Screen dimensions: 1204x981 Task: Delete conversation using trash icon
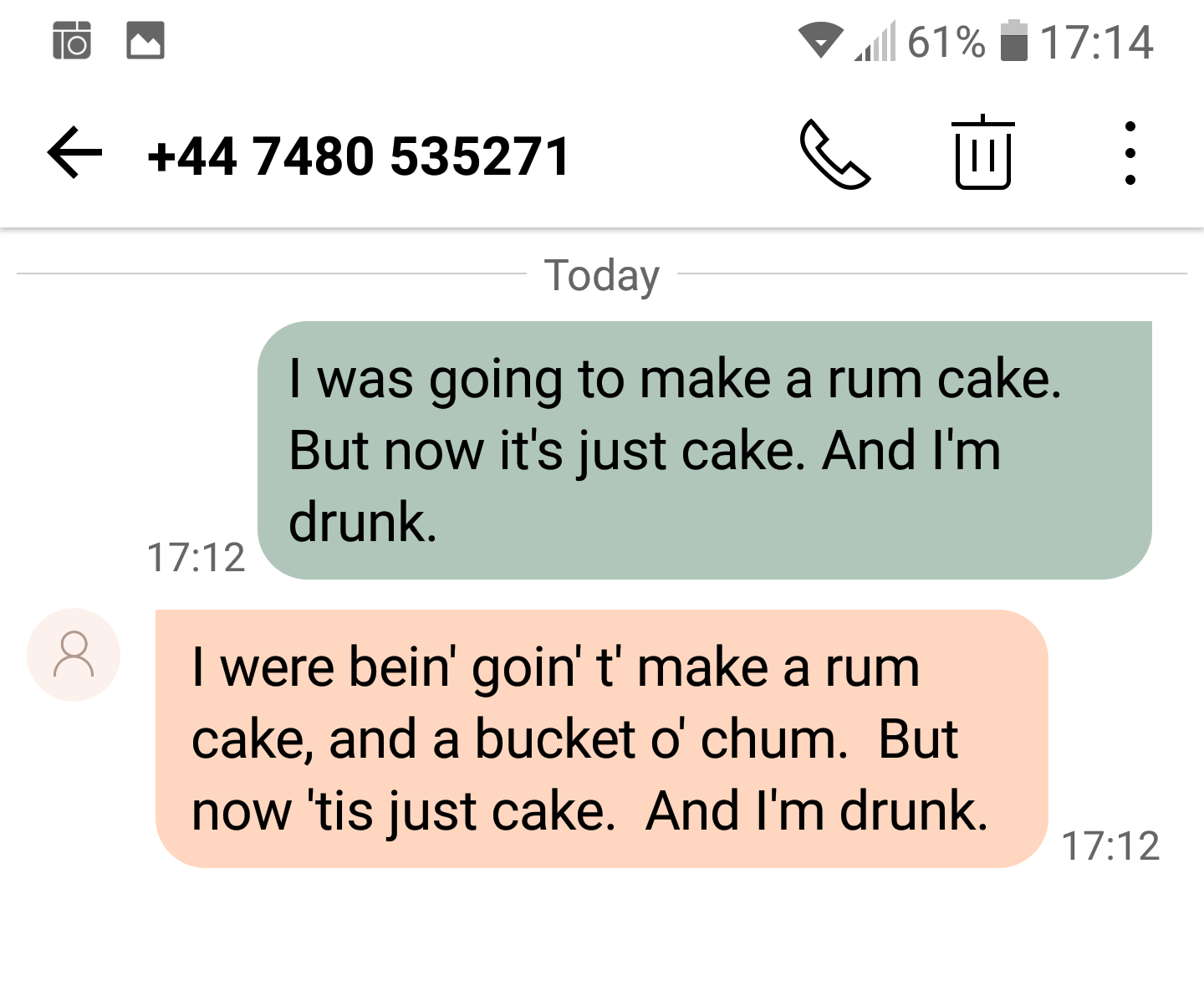point(982,153)
